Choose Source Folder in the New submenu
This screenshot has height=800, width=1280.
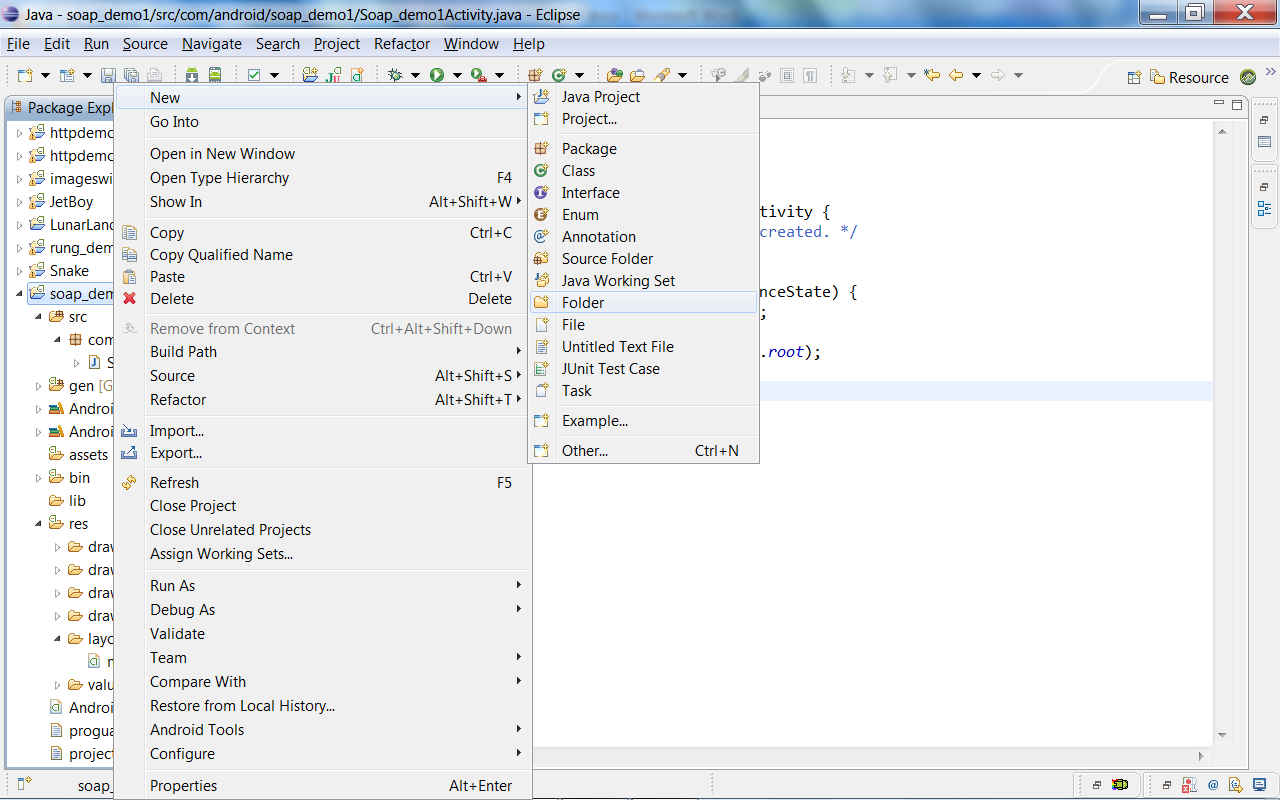coord(644,259)
